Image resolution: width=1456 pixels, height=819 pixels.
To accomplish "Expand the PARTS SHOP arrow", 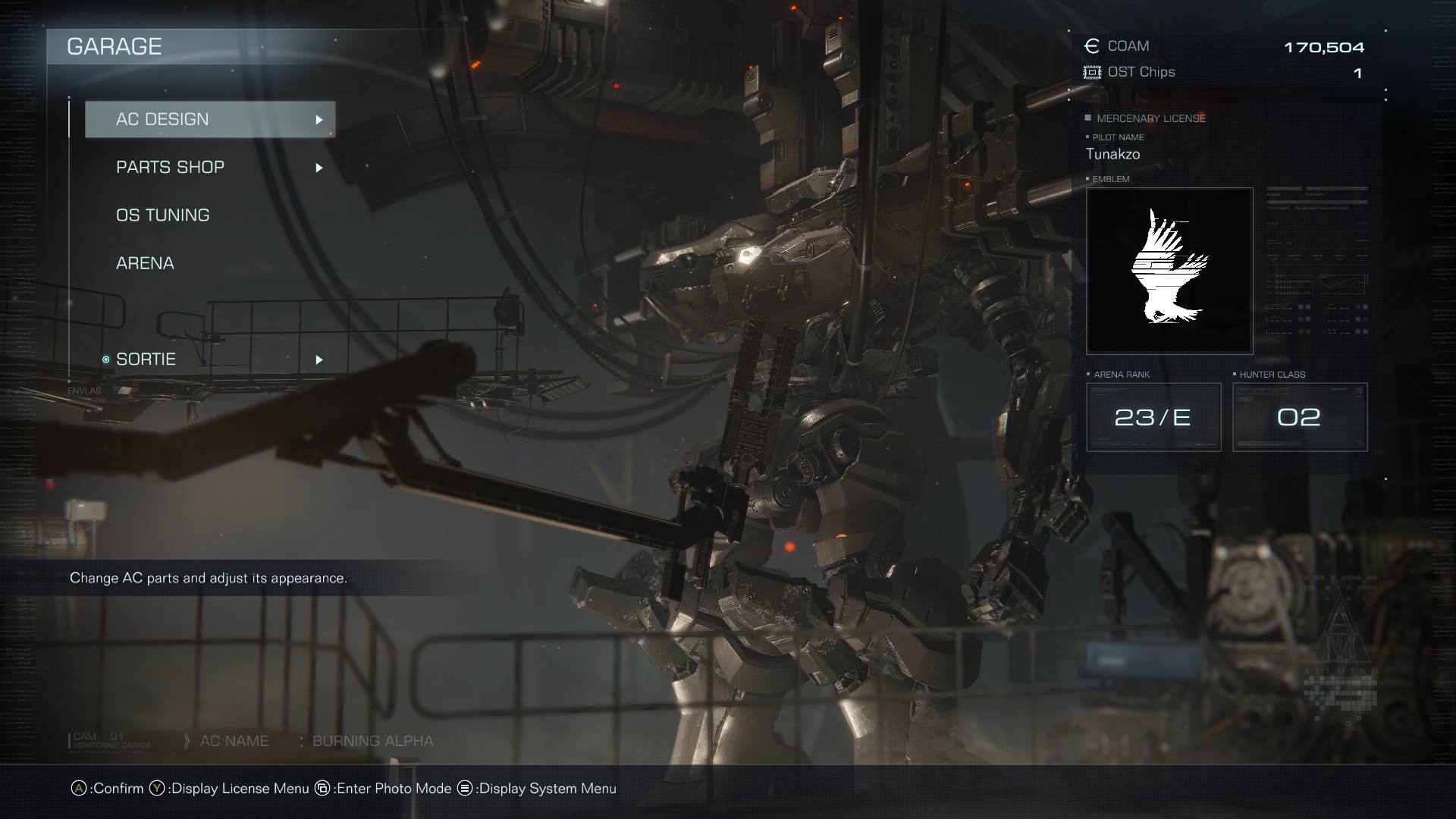I will [319, 168].
